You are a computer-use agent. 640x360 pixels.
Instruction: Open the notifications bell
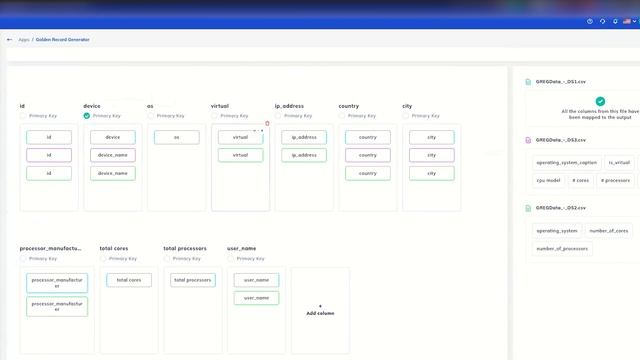click(x=615, y=21)
